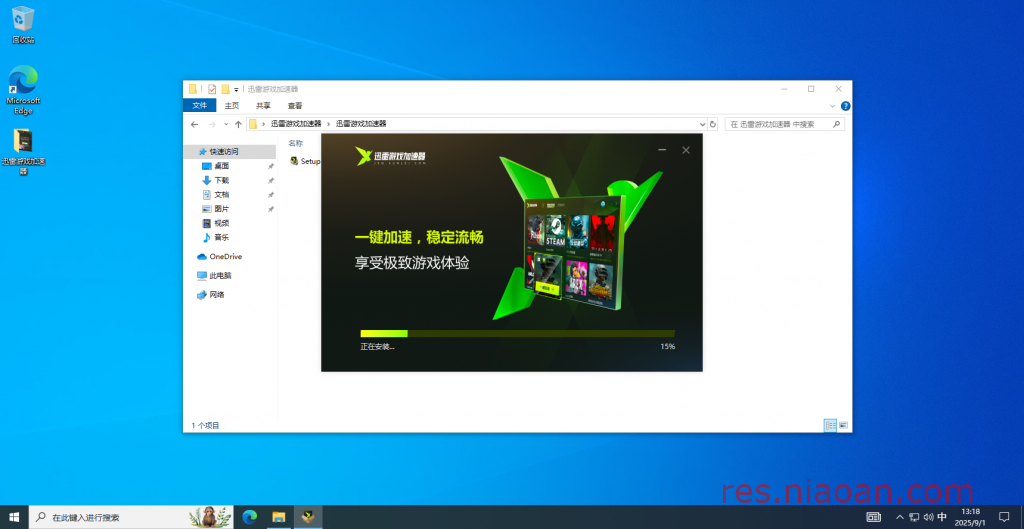
Task: Select 迅雷游戏加速器 folder on desktop
Action: click(x=23, y=152)
